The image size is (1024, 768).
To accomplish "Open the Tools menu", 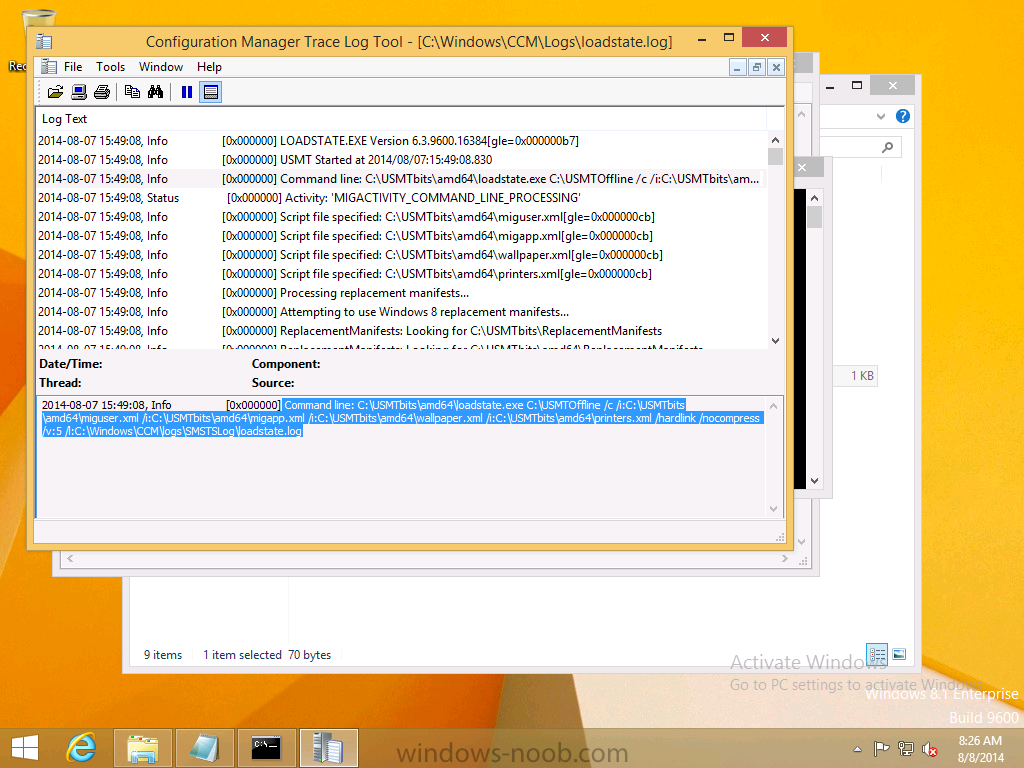I will pos(110,67).
